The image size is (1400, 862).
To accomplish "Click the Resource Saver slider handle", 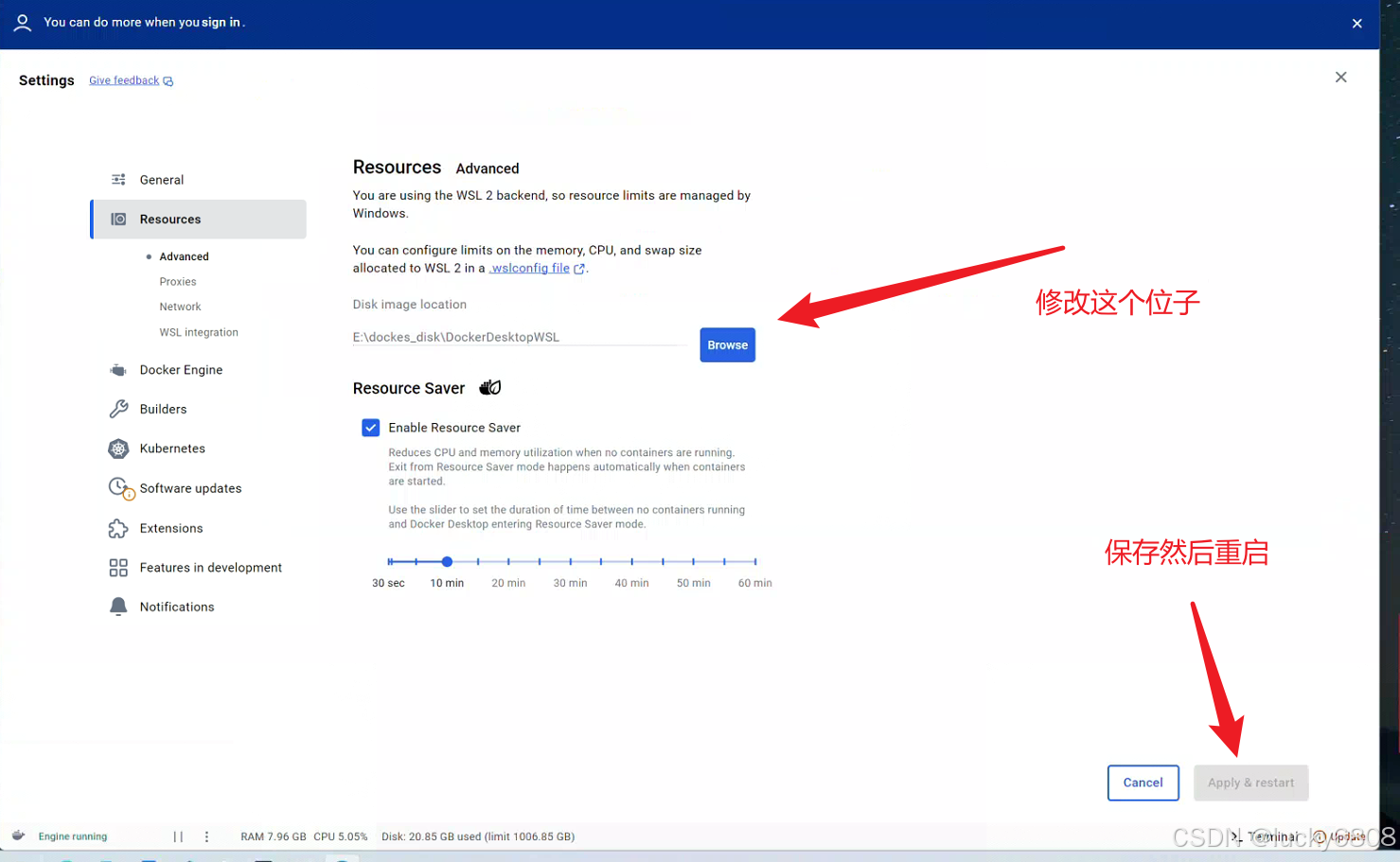I will click(x=447, y=562).
